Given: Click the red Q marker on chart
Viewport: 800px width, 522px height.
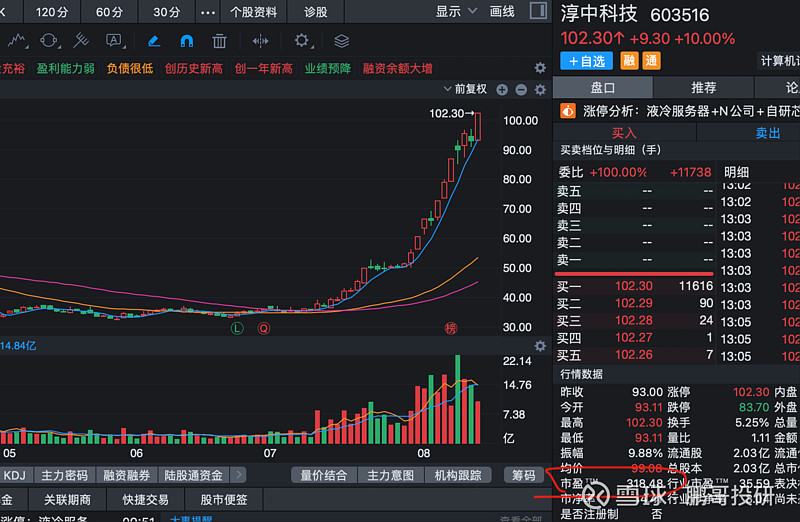Looking at the screenshot, I should 264,328.
